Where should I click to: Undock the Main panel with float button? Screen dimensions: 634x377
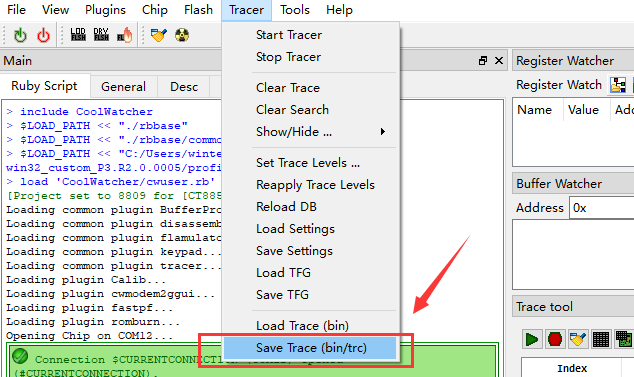click(x=483, y=61)
